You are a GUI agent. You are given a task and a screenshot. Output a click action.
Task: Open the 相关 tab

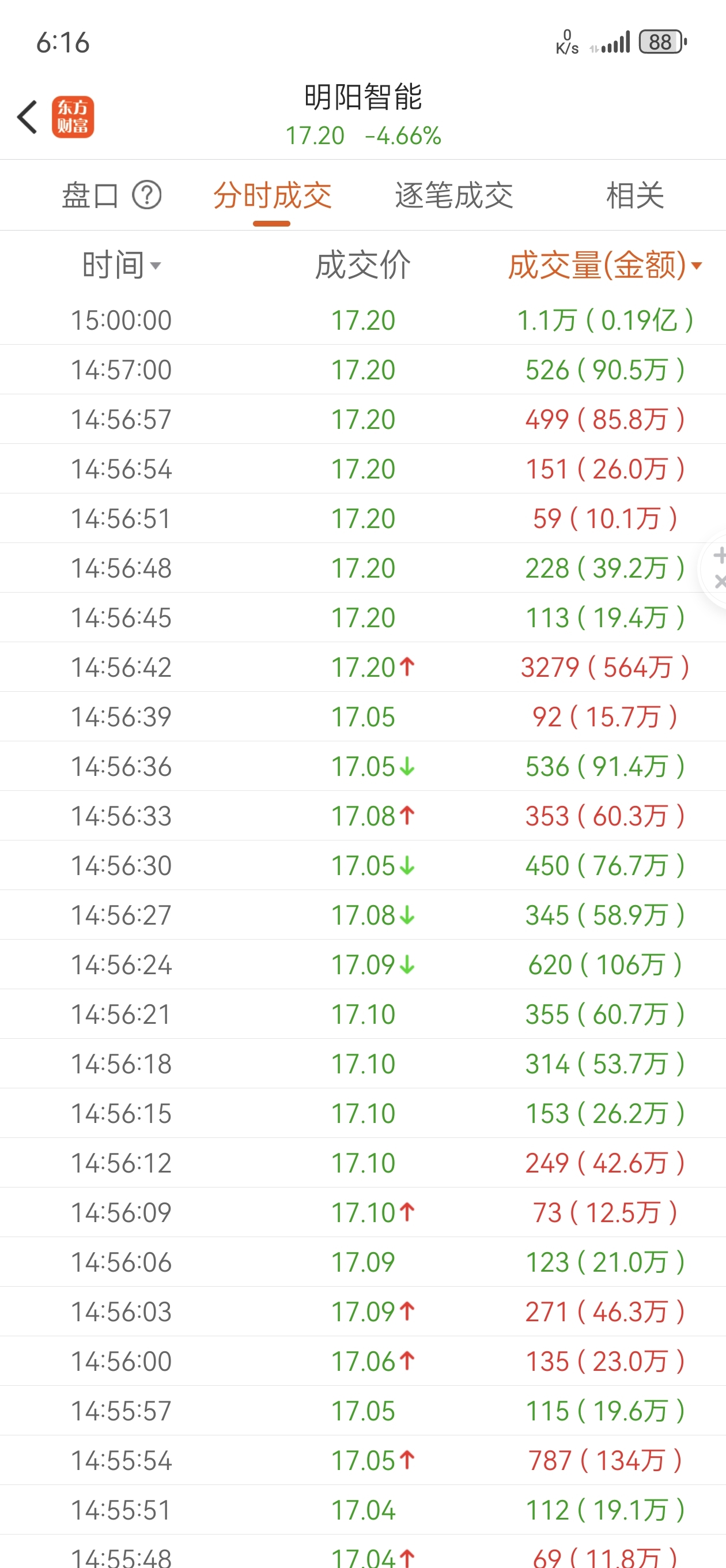(x=635, y=195)
